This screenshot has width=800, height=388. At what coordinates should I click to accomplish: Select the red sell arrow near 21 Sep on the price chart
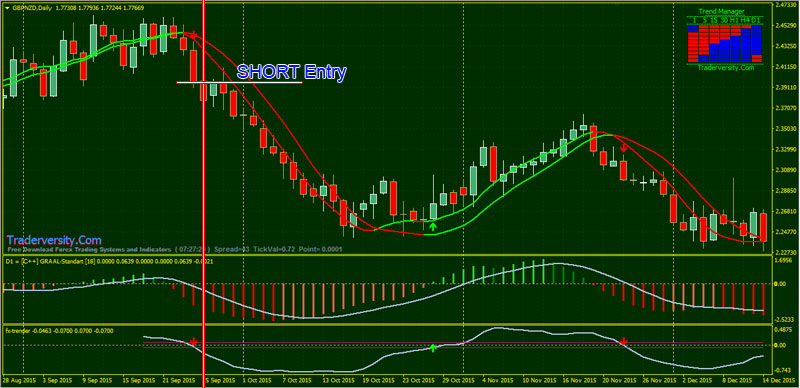click(194, 34)
